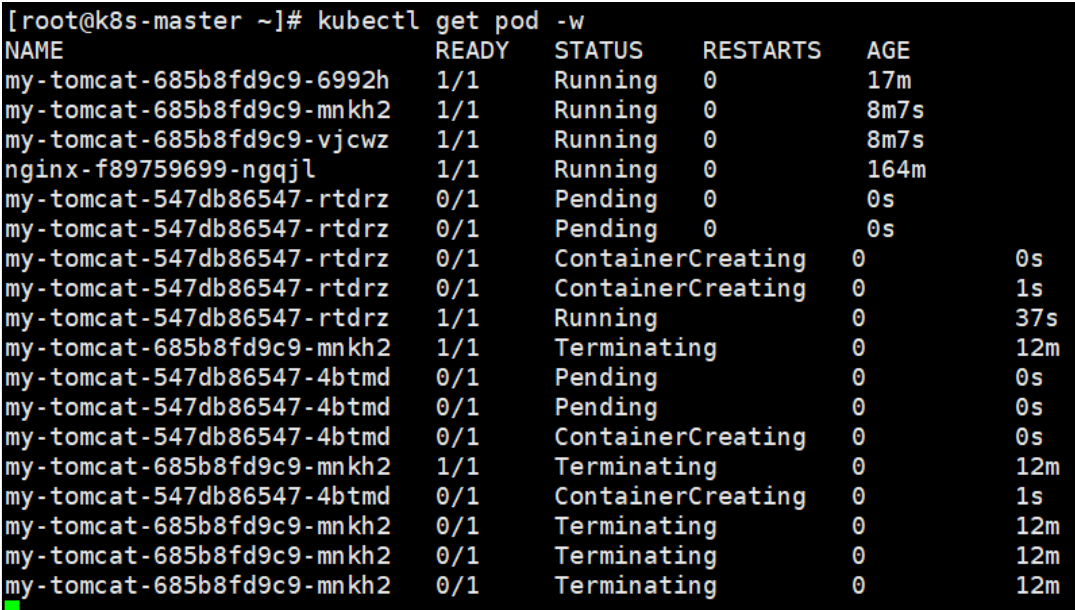This screenshot has width=1075, height=610.
Task: Click Running status in the nginx row
Action: coord(605,170)
